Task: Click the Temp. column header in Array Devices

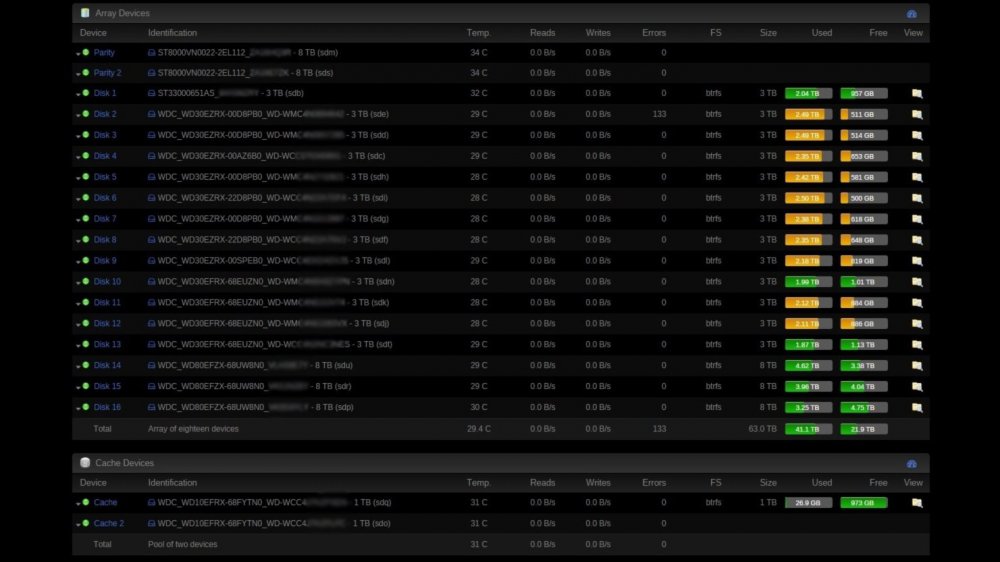Action: pos(478,33)
